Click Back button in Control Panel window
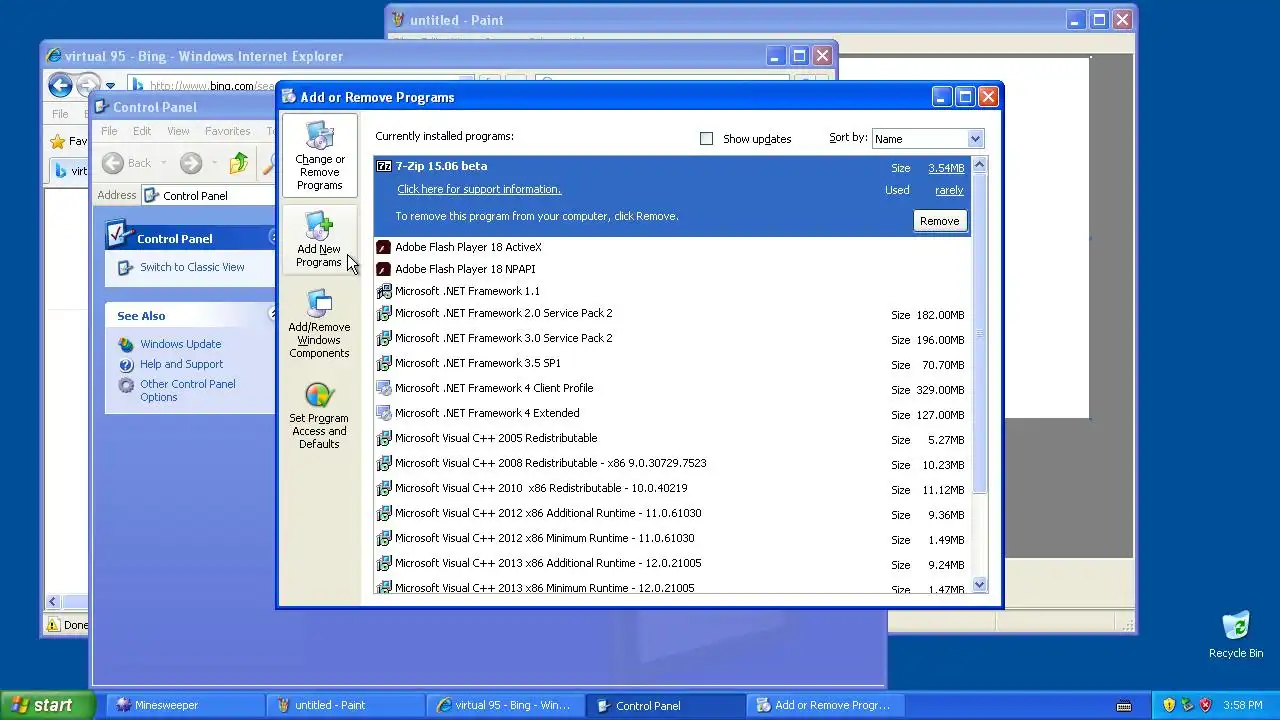This screenshot has height=720, width=1280. 127,163
